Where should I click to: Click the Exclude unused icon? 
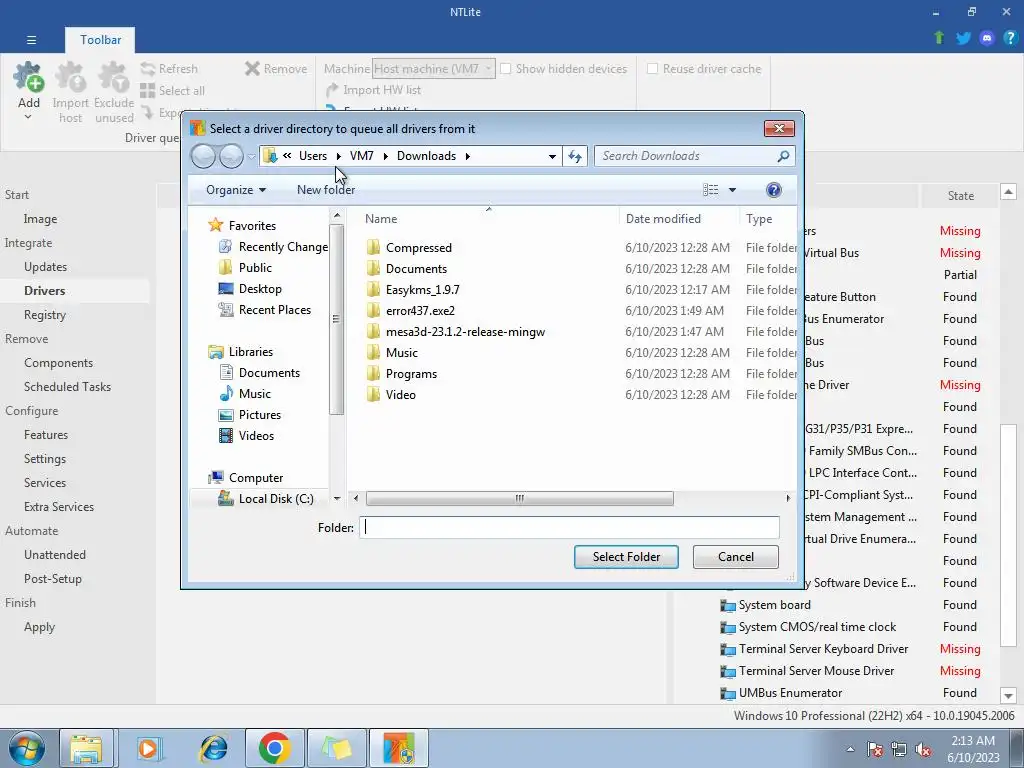click(x=114, y=77)
